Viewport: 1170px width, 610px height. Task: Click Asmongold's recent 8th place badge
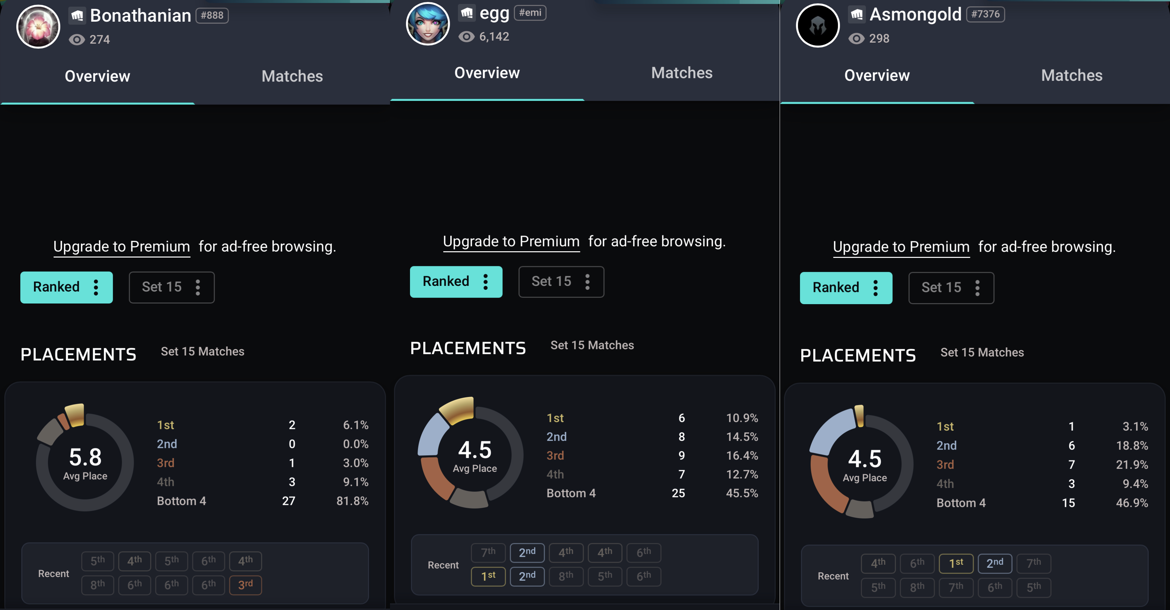(917, 587)
